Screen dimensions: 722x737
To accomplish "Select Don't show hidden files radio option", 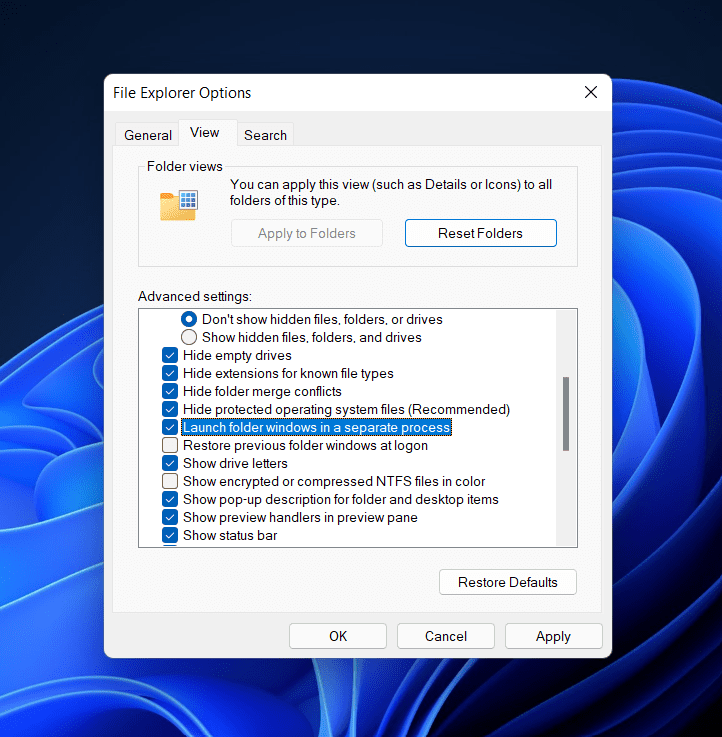I will pyautogui.click(x=189, y=319).
